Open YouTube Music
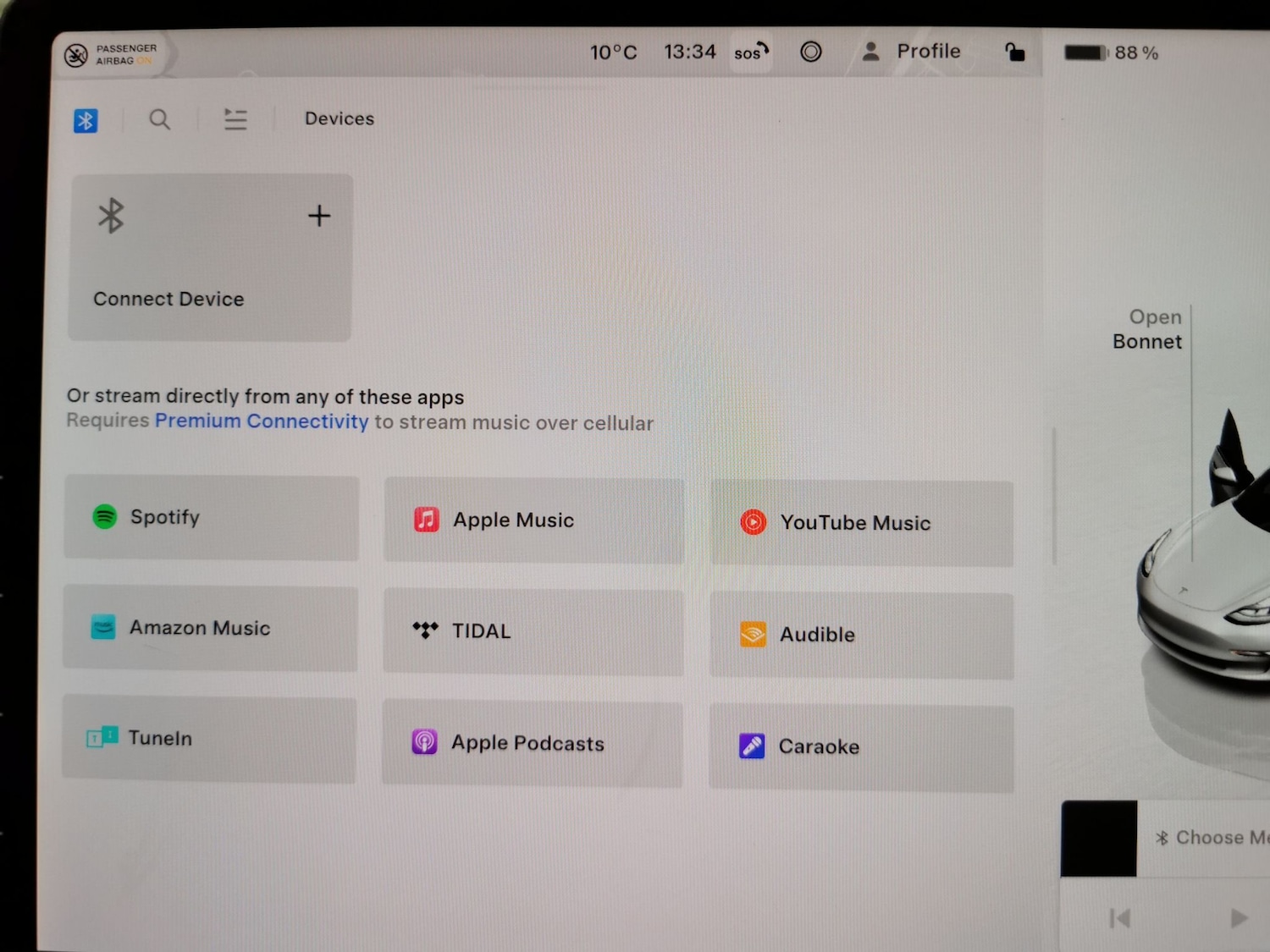 point(861,523)
